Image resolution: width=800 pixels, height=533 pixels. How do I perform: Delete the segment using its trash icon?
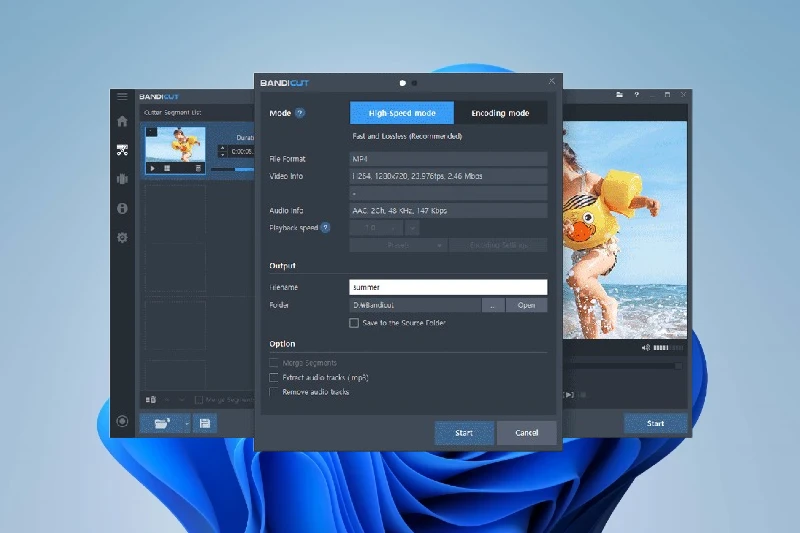pyautogui.click(x=198, y=168)
